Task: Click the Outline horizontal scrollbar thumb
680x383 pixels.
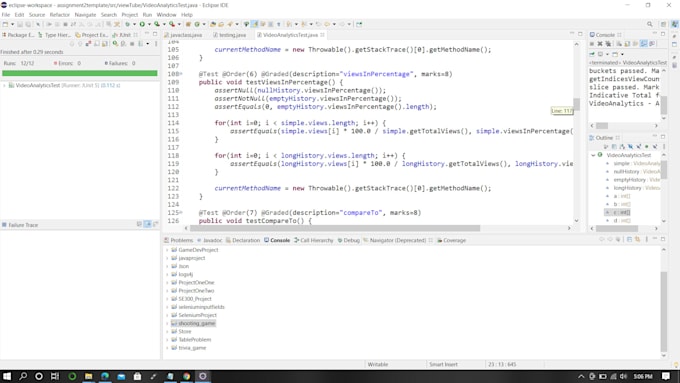Action: tap(617, 229)
